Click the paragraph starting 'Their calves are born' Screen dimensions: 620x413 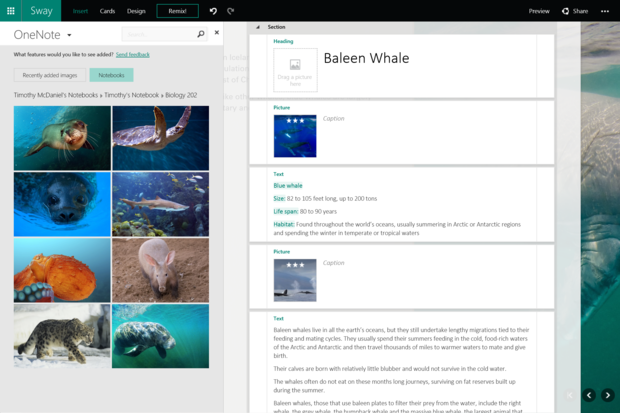tap(389, 369)
